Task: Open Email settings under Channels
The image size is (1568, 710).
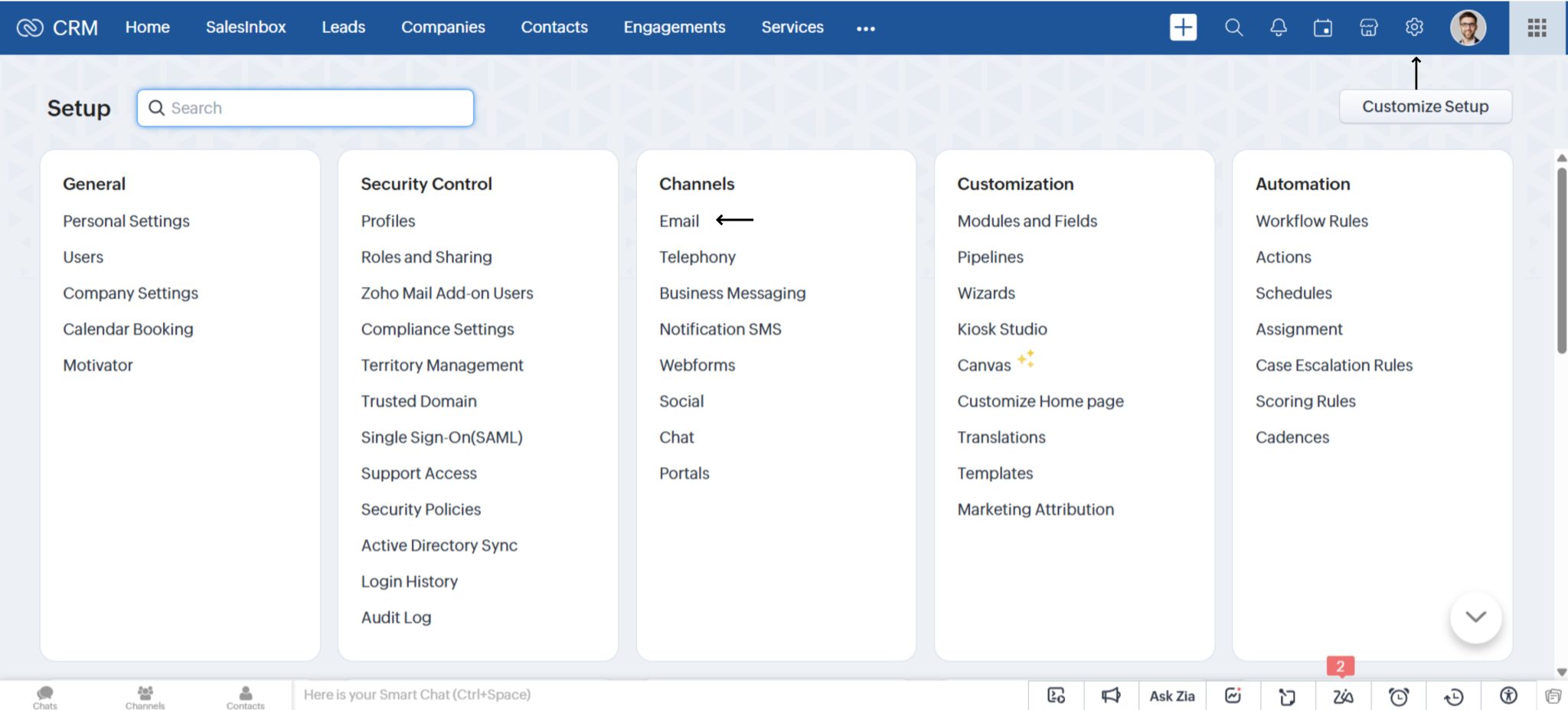Action: (678, 221)
